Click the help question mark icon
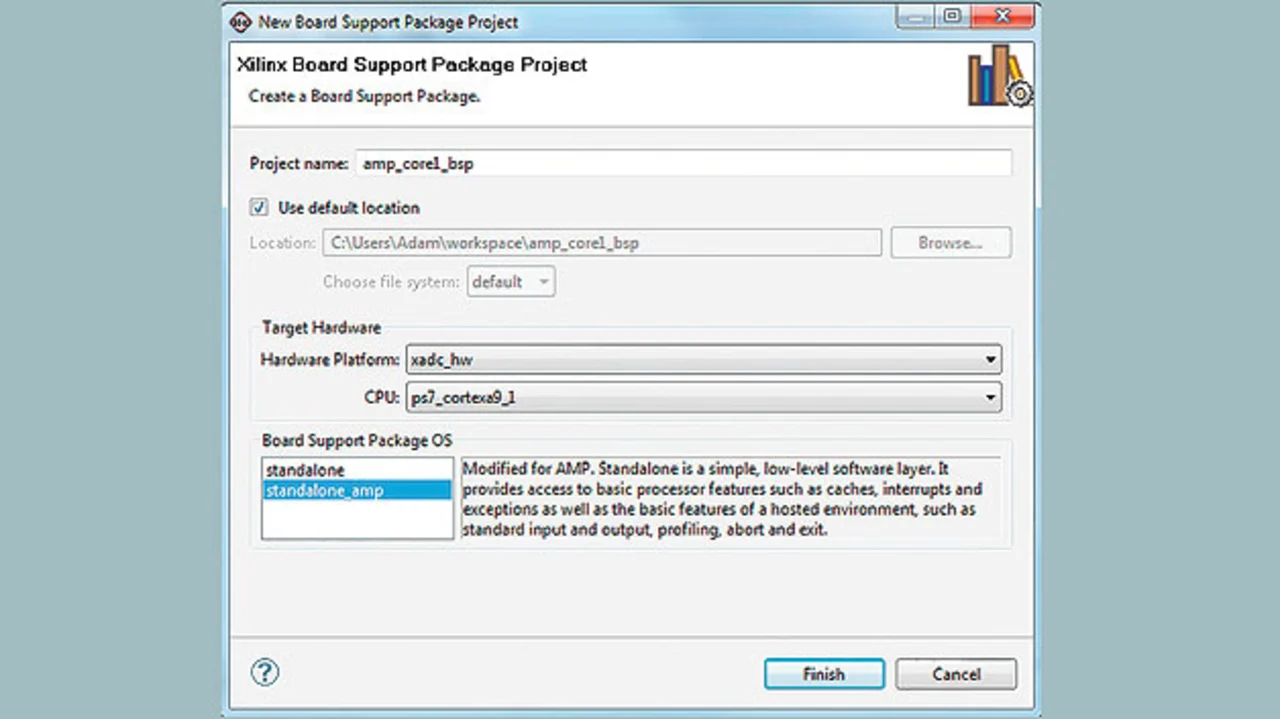 [267, 672]
